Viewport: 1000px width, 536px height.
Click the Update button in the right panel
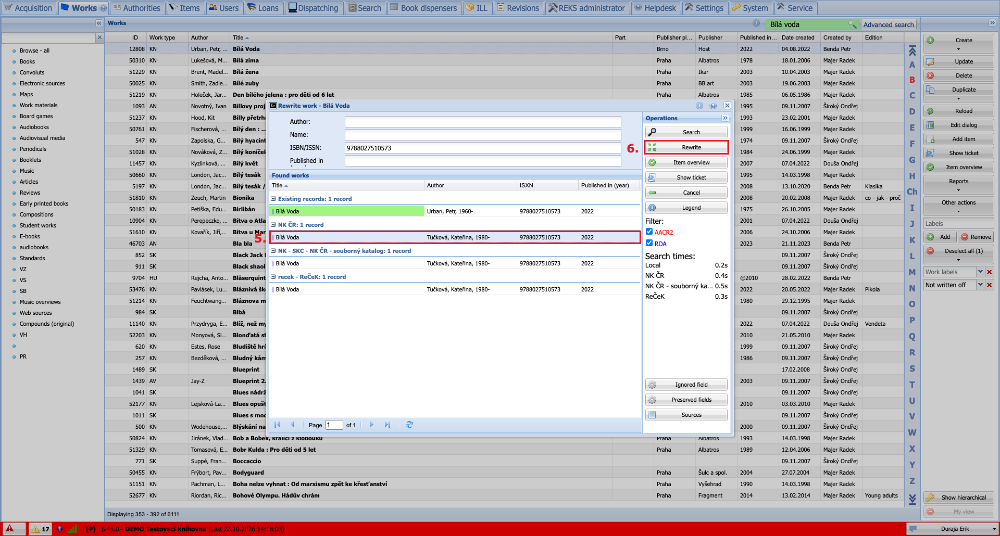coord(958,62)
